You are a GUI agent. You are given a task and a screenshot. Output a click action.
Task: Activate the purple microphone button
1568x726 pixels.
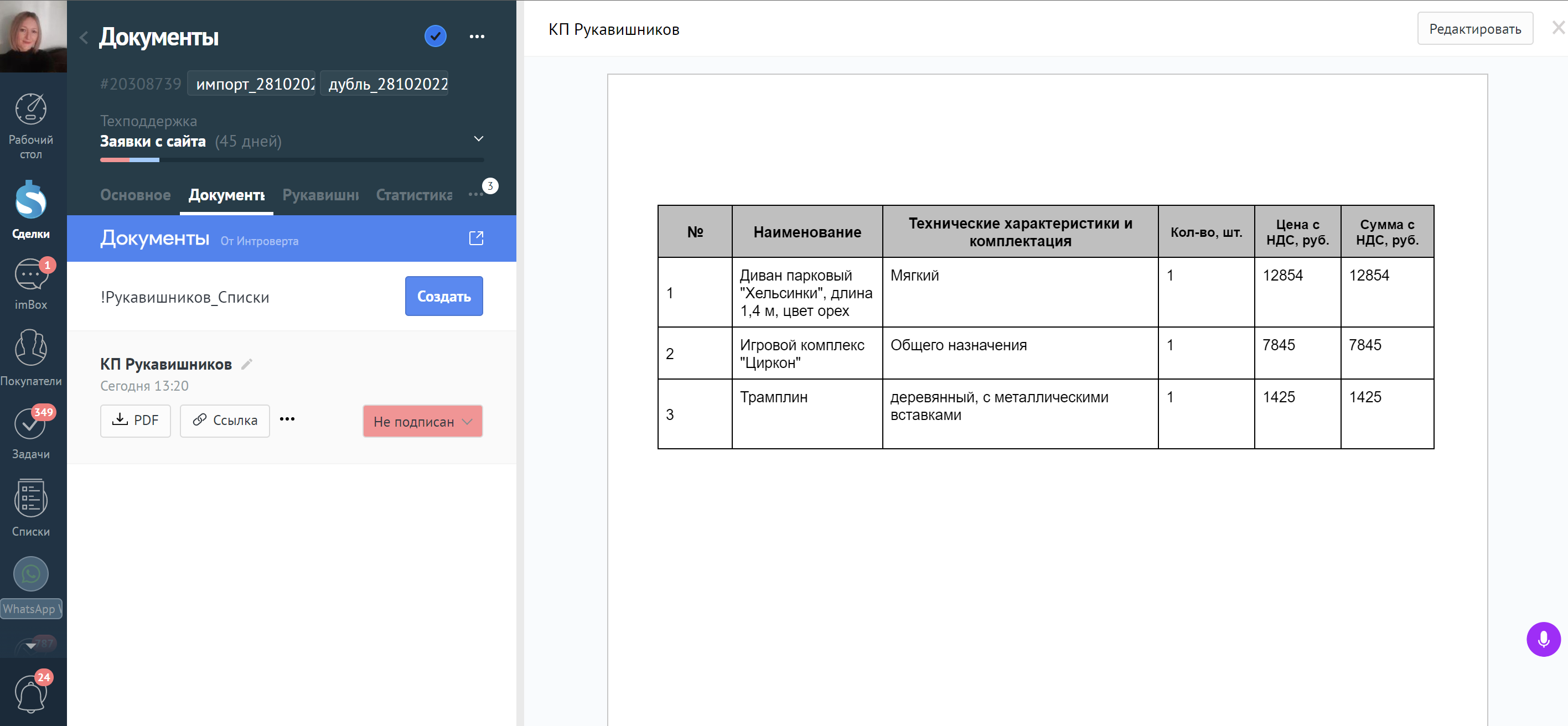[x=1543, y=639]
